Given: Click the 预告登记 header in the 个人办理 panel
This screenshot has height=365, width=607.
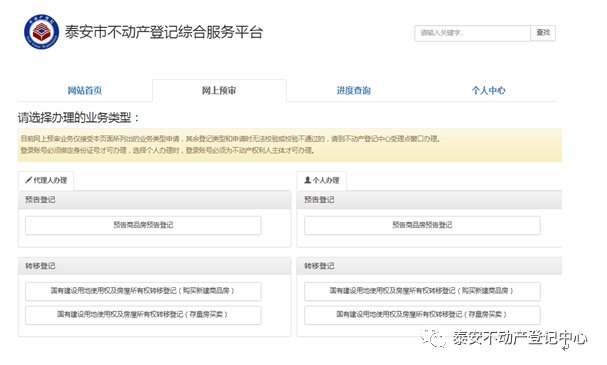Looking at the screenshot, I should 429,200.
